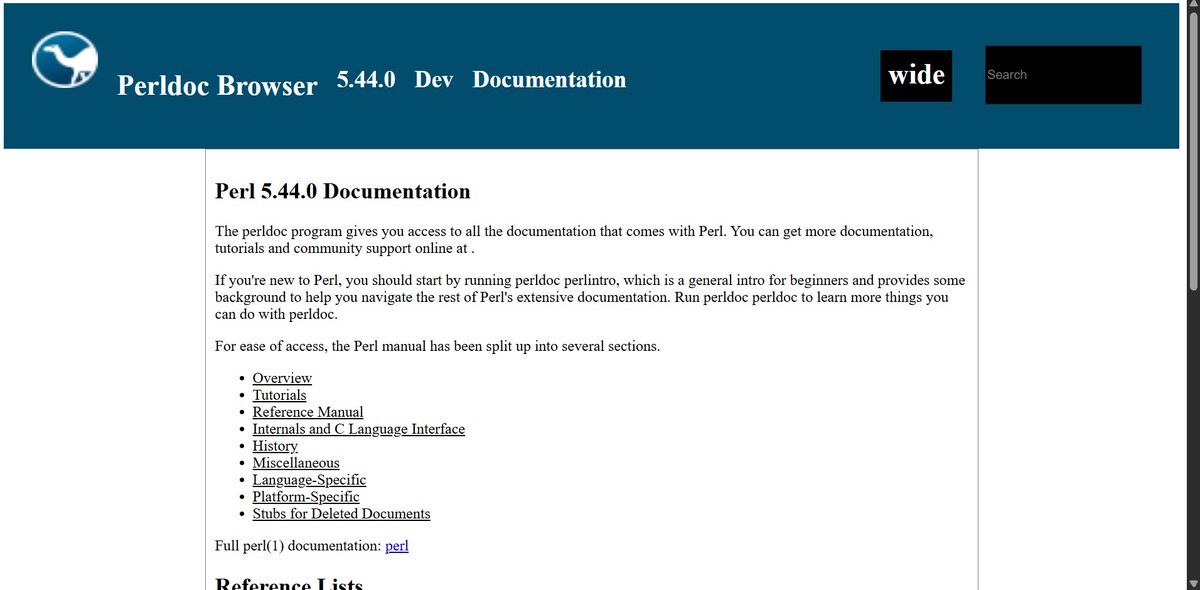The width and height of the screenshot is (1200, 590).
Task: Open Stubs for Deleted Documents link
Action: point(341,514)
